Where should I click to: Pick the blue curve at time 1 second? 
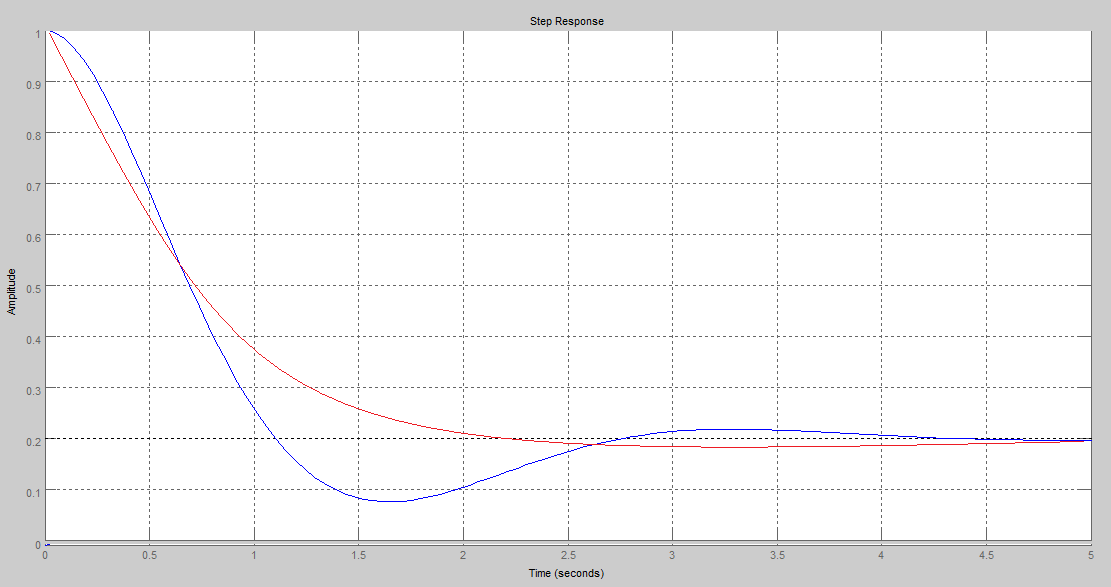255,411
